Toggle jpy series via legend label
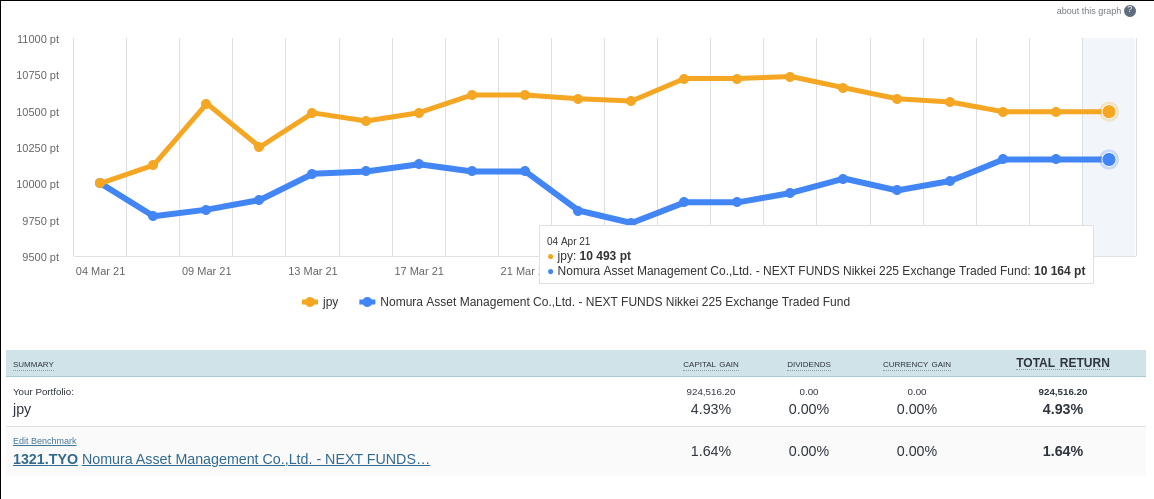 [x=330, y=302]
